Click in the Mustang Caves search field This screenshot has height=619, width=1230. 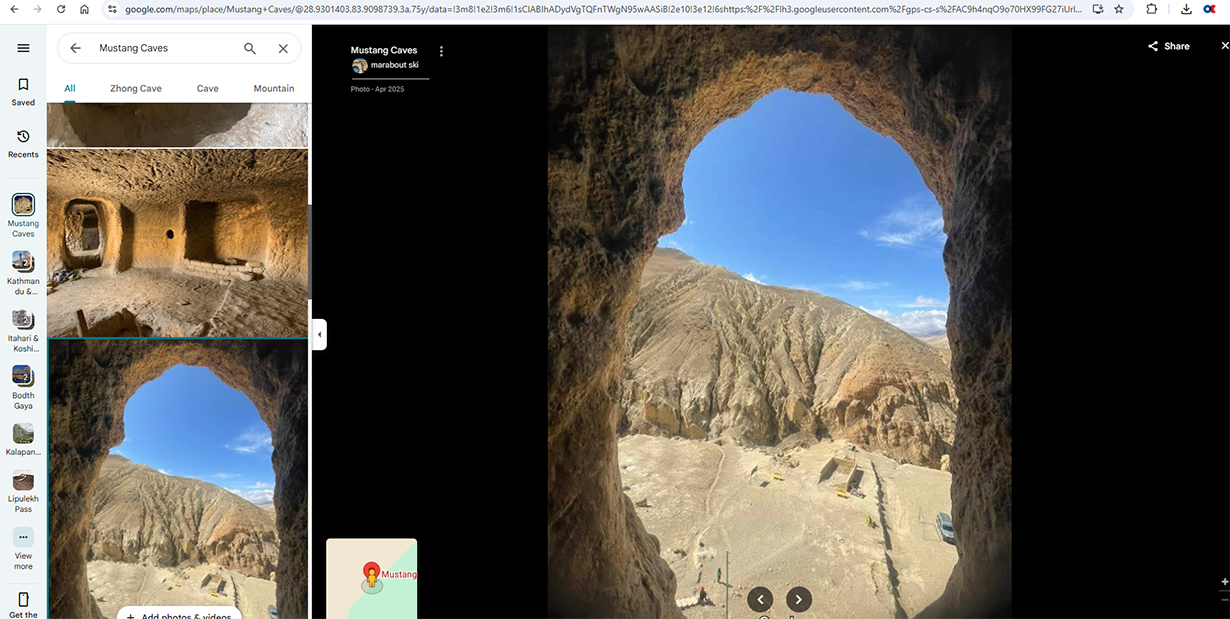(165, 48)
